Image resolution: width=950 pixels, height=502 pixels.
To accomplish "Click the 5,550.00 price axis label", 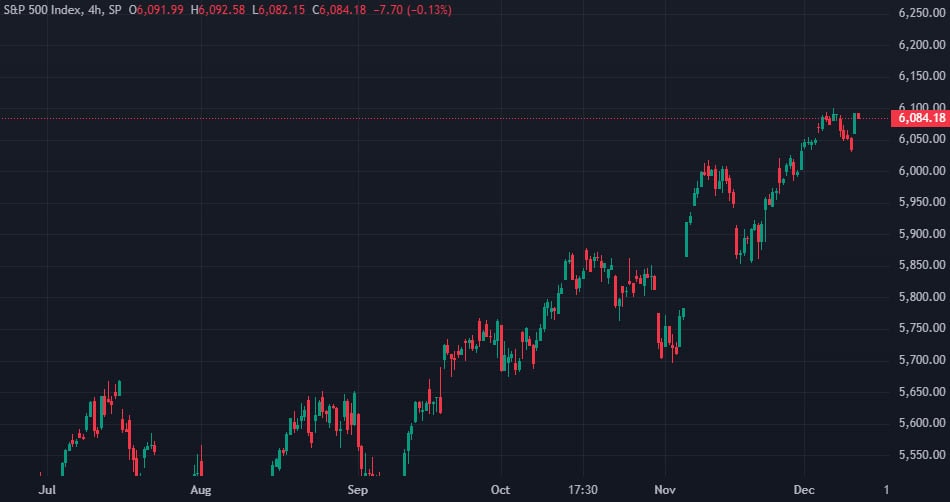I will [x=923, y=455].
